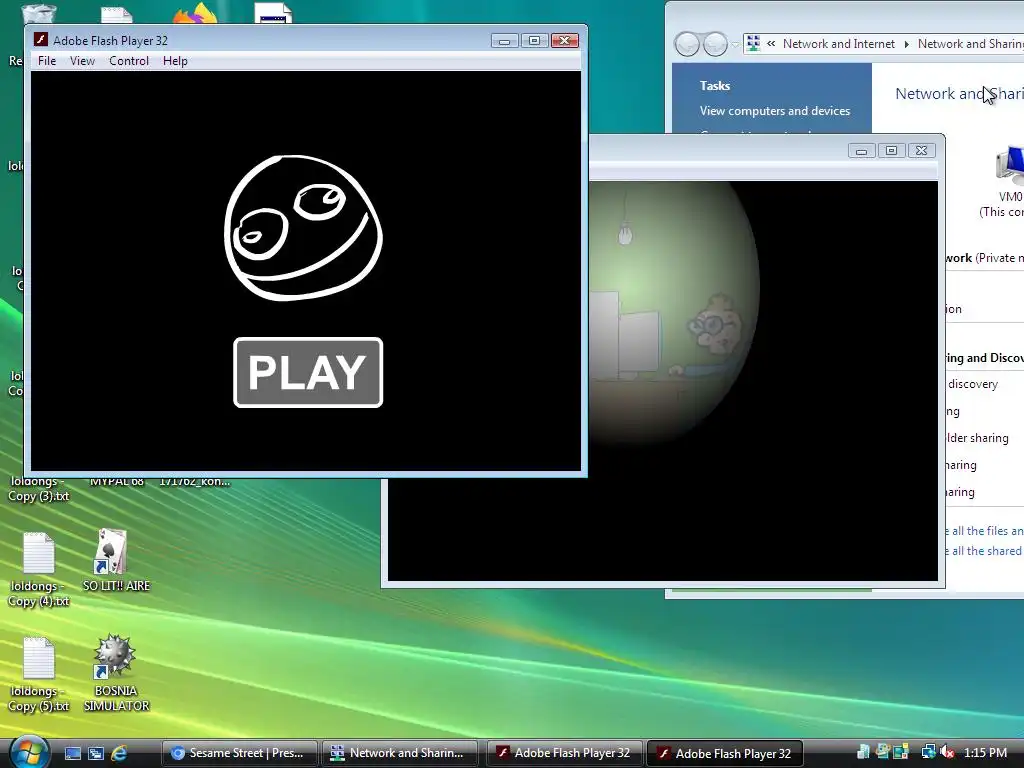Open the Control menu in Flash Player

129,61
